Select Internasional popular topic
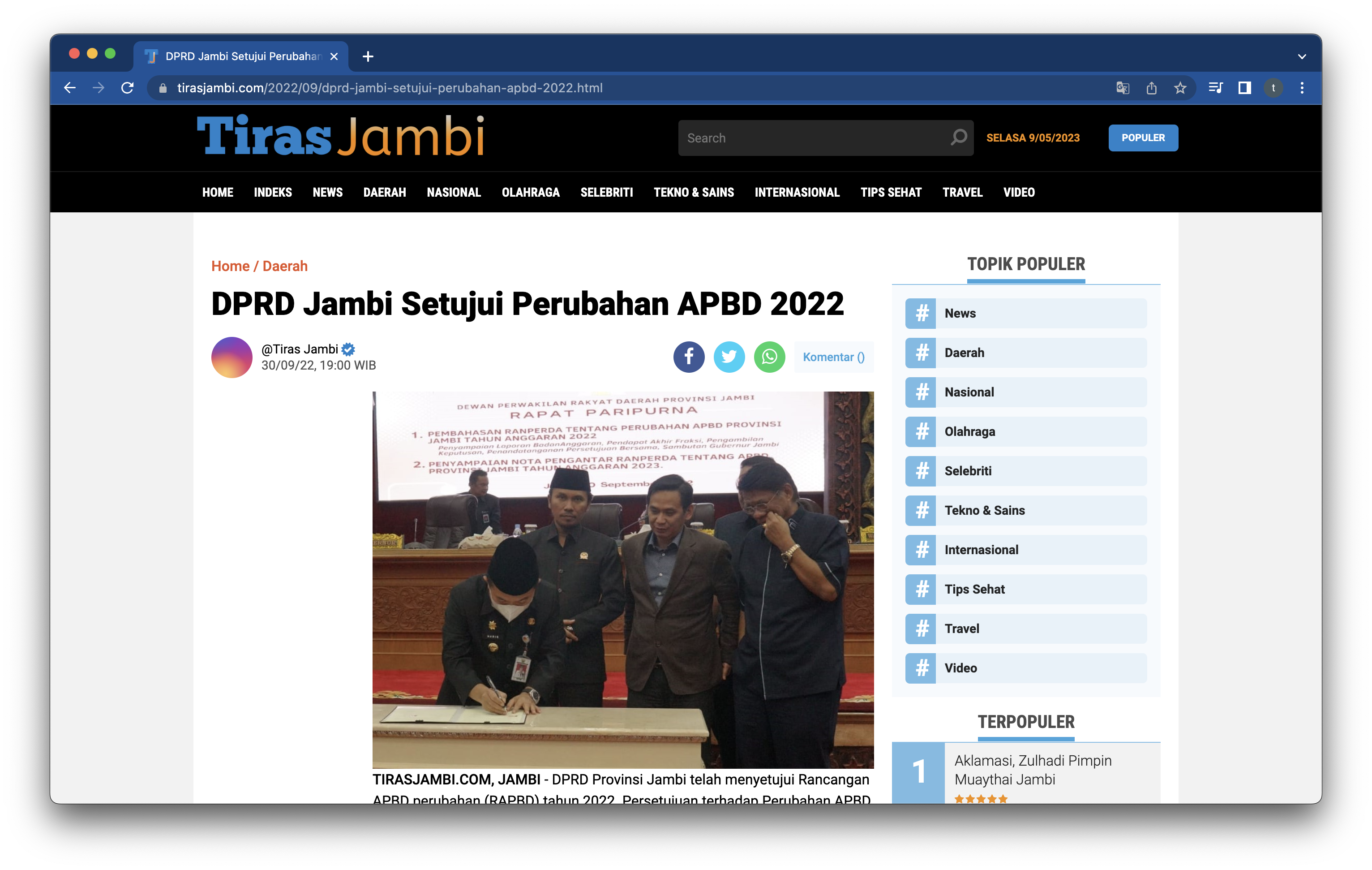 [1025, 550]
